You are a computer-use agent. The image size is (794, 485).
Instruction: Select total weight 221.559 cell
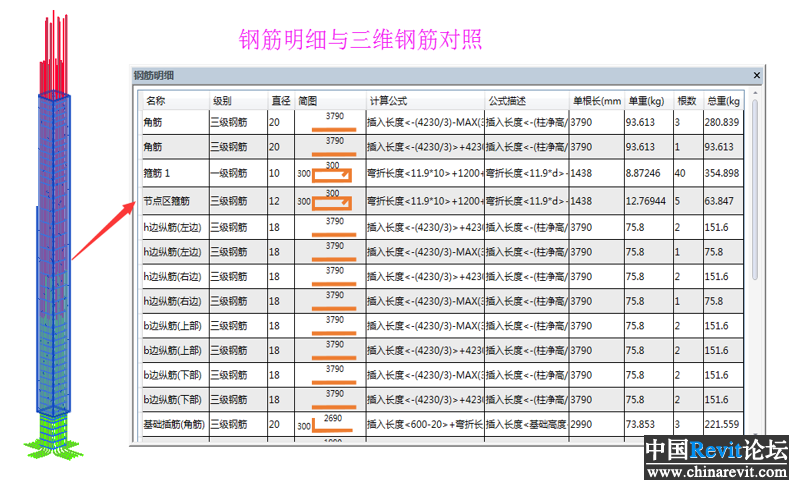pyautogui.click(x=723, y=424)
